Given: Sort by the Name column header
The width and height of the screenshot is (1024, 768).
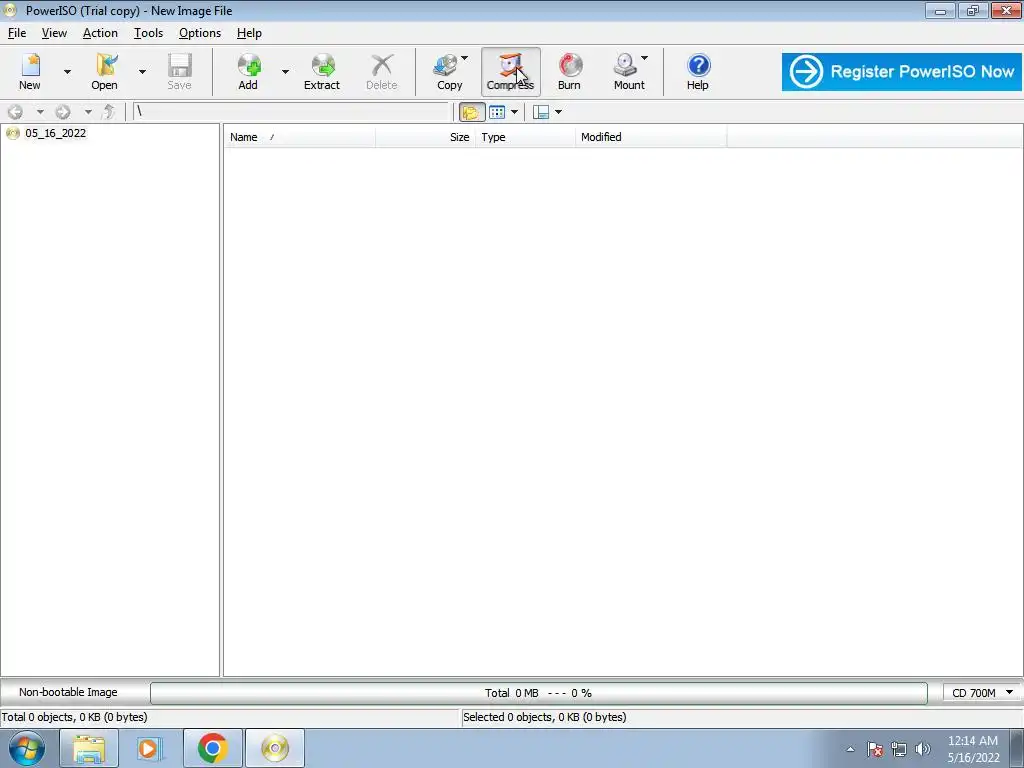Looking at the screenshot, I should point(300,137).
